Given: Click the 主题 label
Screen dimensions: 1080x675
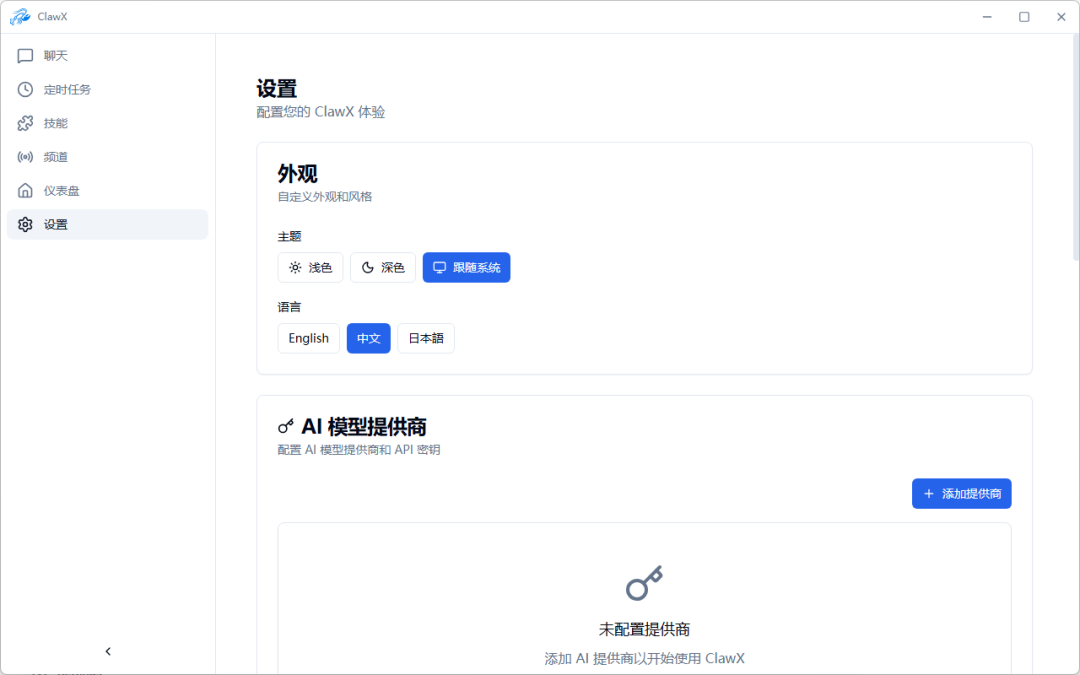Looking at the screenshot, I should point(289,236).
